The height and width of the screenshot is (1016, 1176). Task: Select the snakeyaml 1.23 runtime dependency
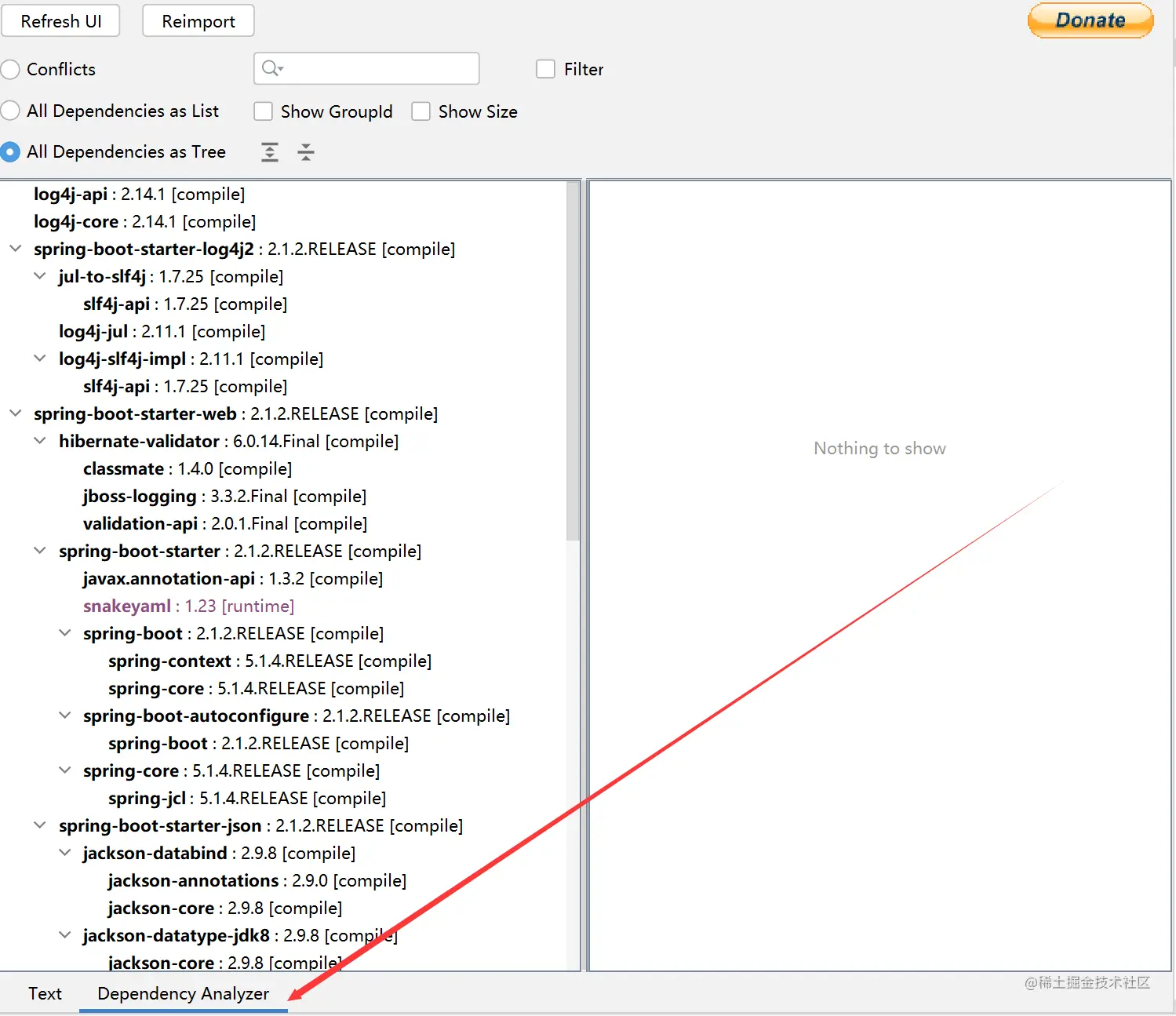coord(188,606)
